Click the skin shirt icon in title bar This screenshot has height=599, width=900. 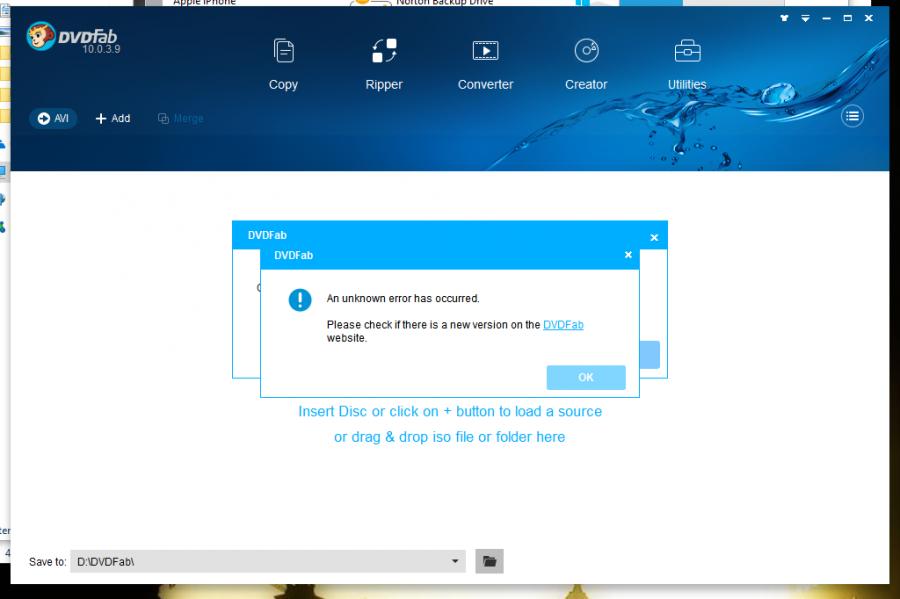[x=784, y=18]
